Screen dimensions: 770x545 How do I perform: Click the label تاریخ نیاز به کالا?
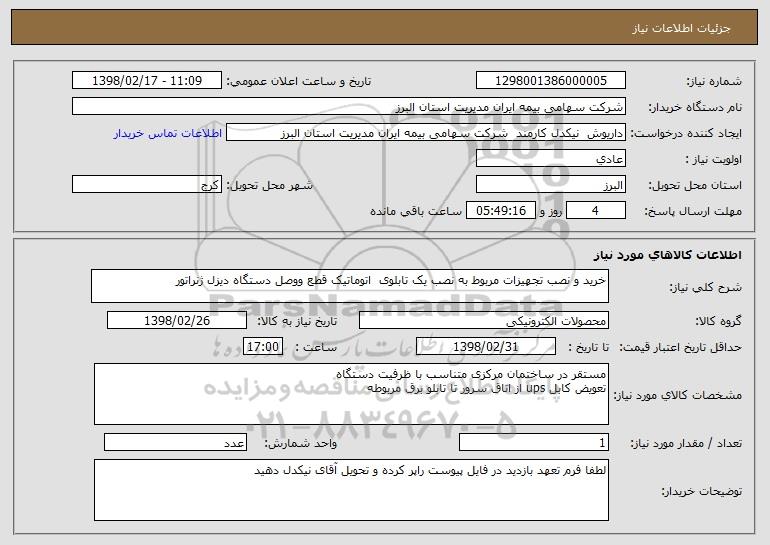tap(297, 322)
